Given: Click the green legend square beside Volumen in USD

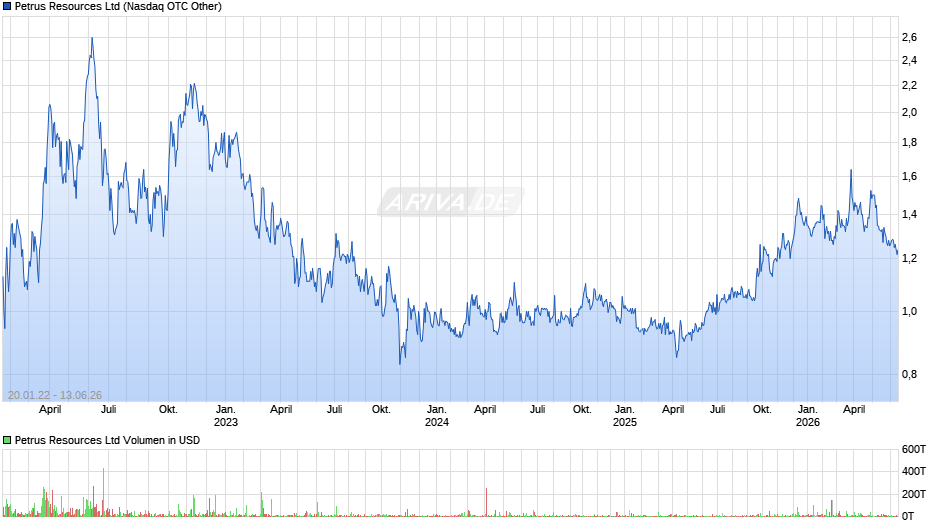Looking at the screenshot, I should pyautogui.click(x=7, y=440).
